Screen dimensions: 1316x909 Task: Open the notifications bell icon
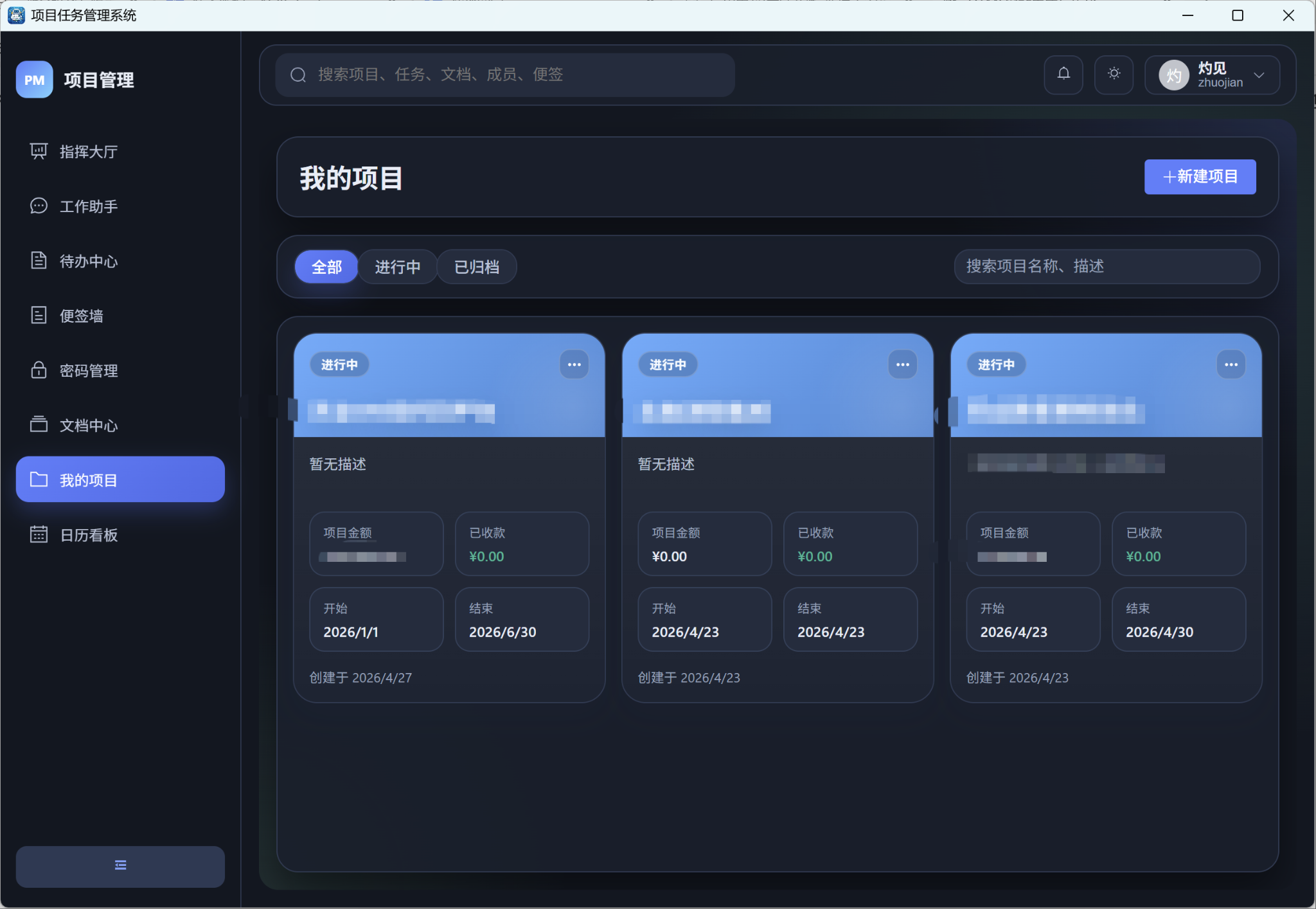(x=1063, y=75)
